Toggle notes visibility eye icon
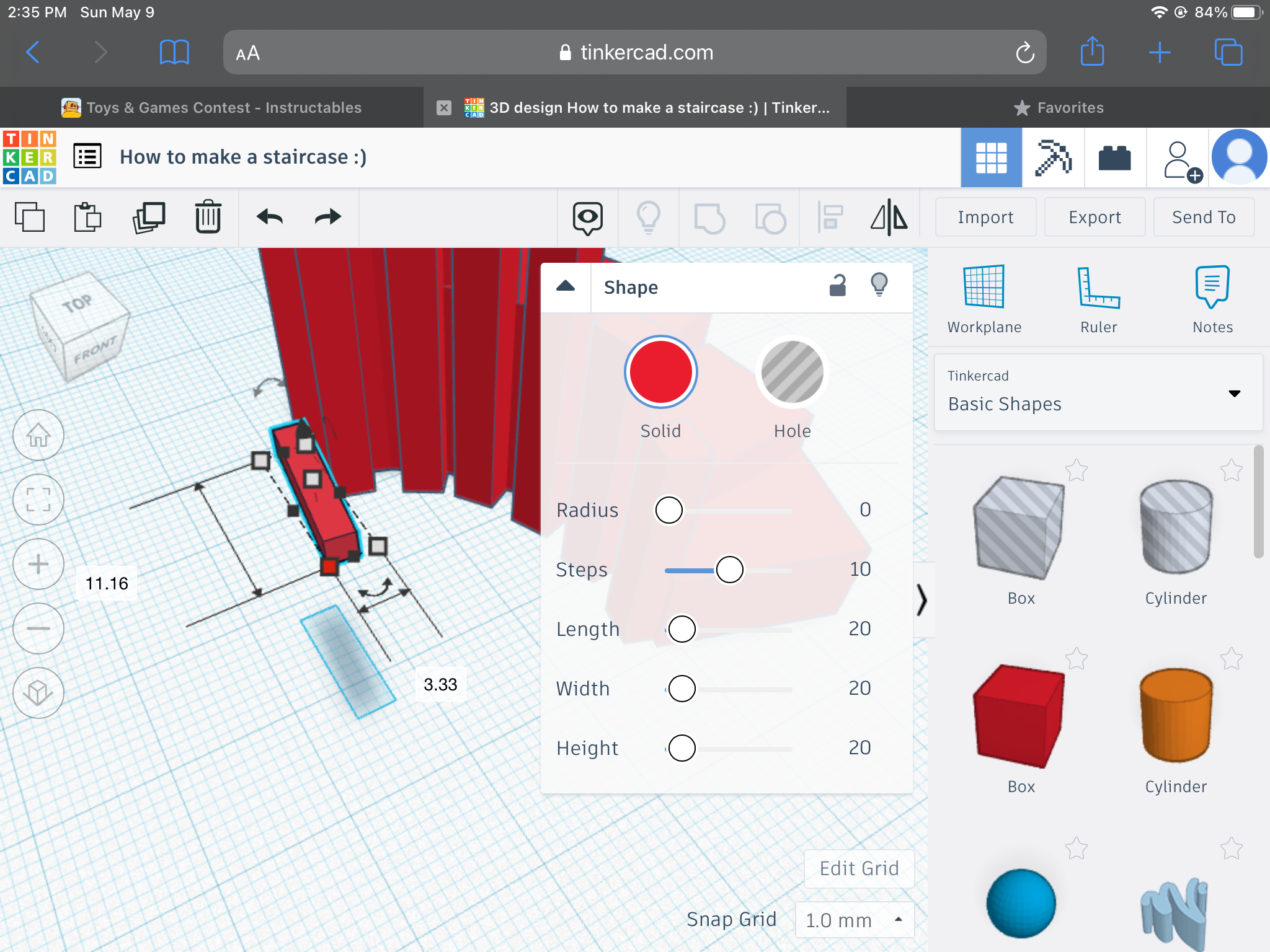Viewport: 1270px width, 952px height. 588,218
